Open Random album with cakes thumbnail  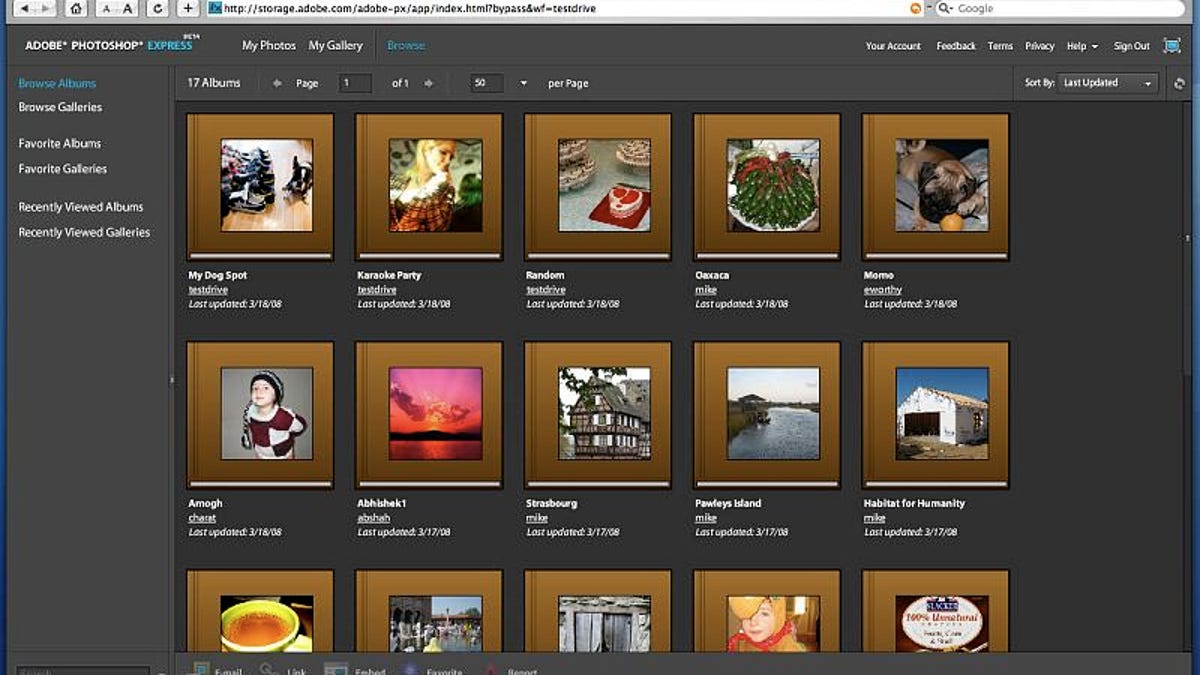[x=599, y=187]
